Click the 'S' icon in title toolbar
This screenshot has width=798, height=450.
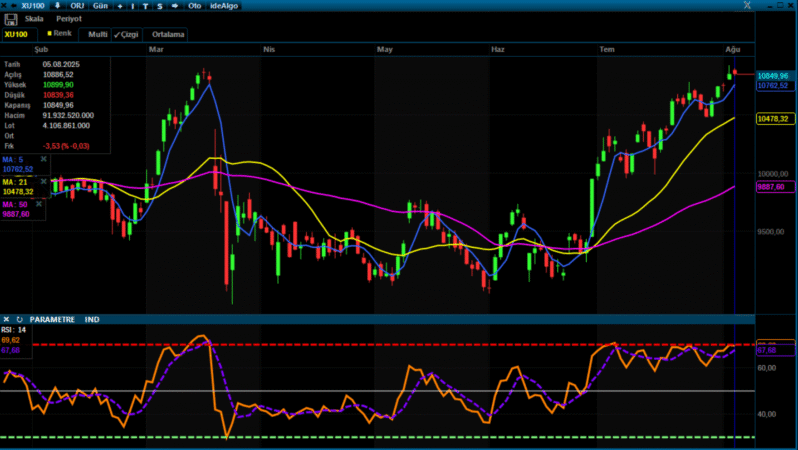160,6
